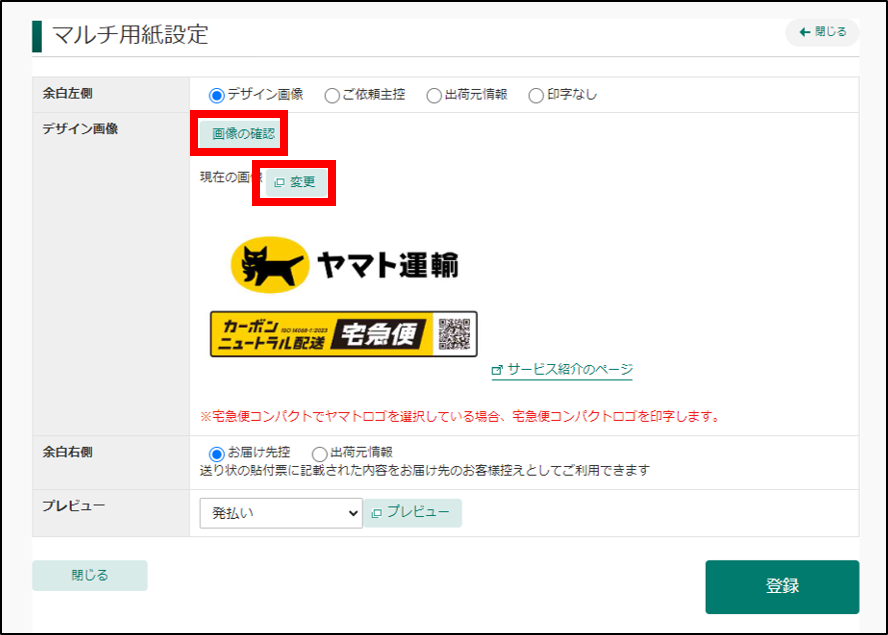Click the top-right ← 閉じる button
This screenshot has height=635, width=888.
(x=822, y=32)
